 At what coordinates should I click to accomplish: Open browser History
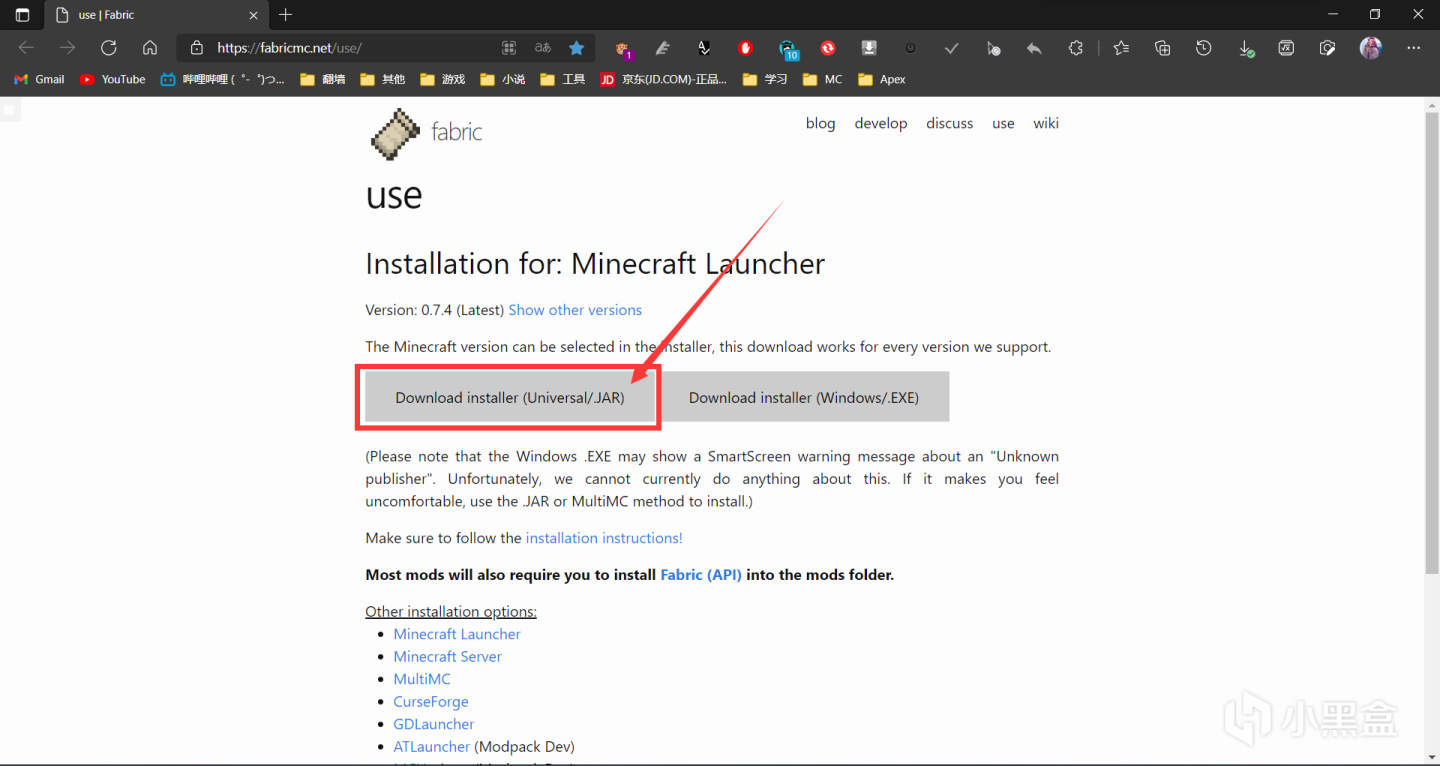(1204, 48)
